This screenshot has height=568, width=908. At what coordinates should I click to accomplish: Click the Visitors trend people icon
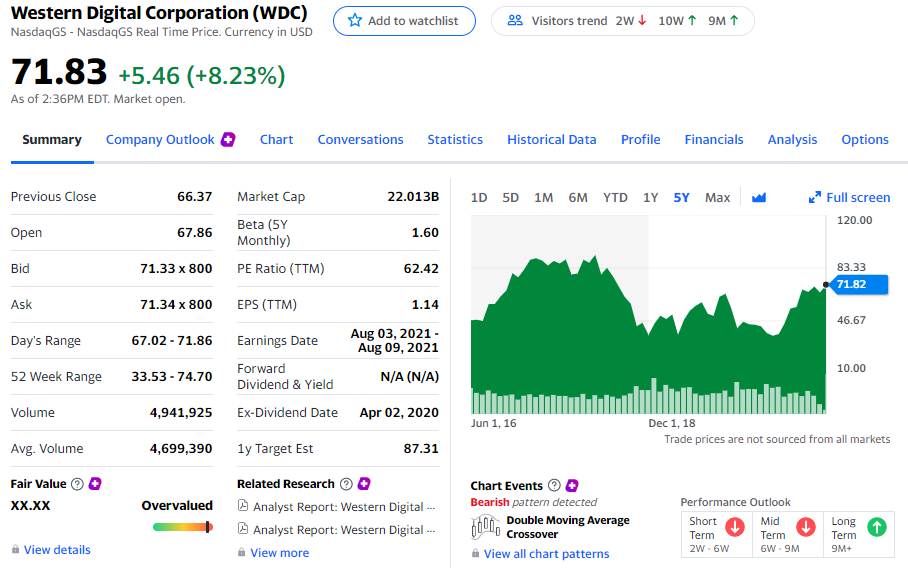515,20
